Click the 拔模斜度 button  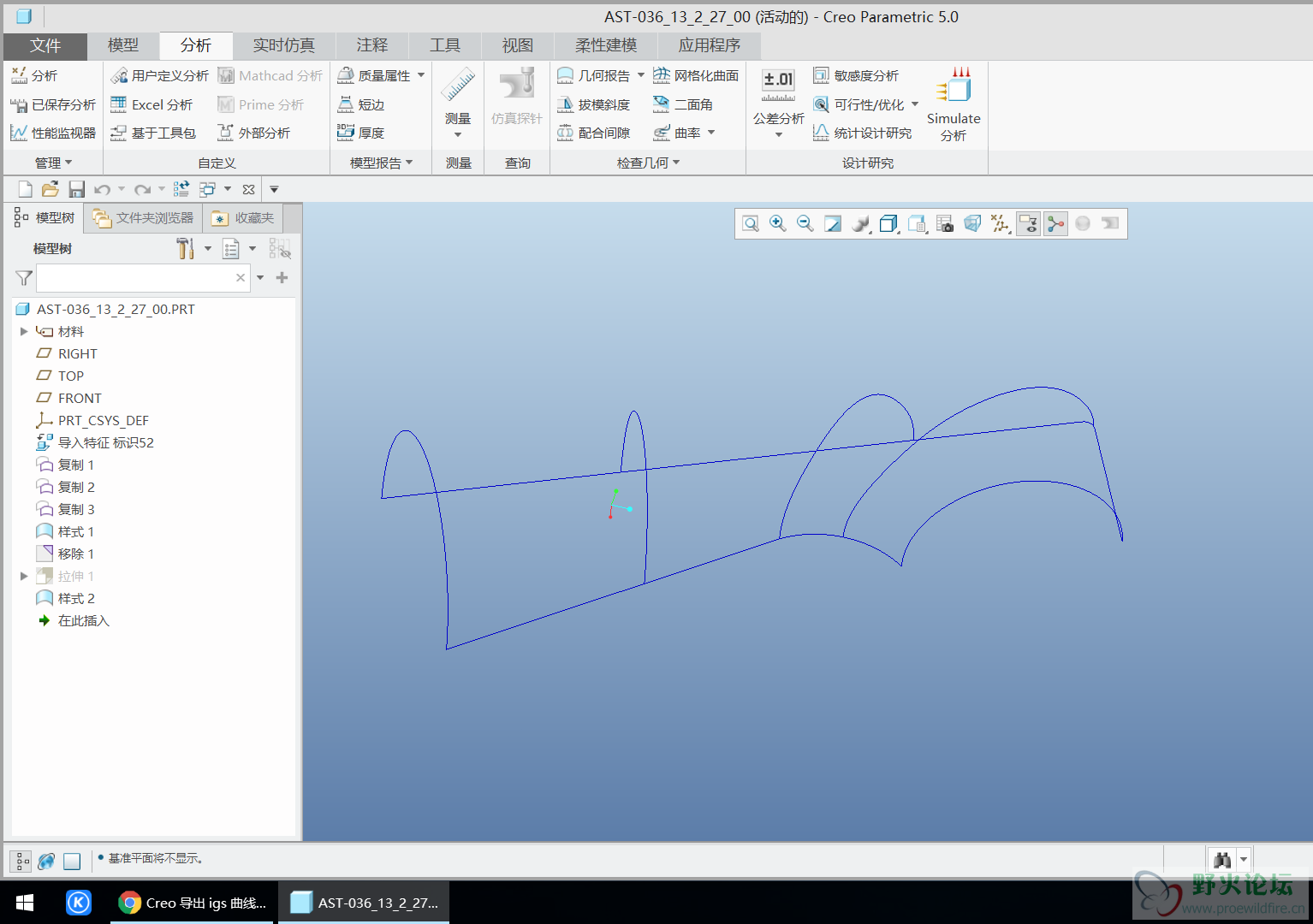point(593,105)
